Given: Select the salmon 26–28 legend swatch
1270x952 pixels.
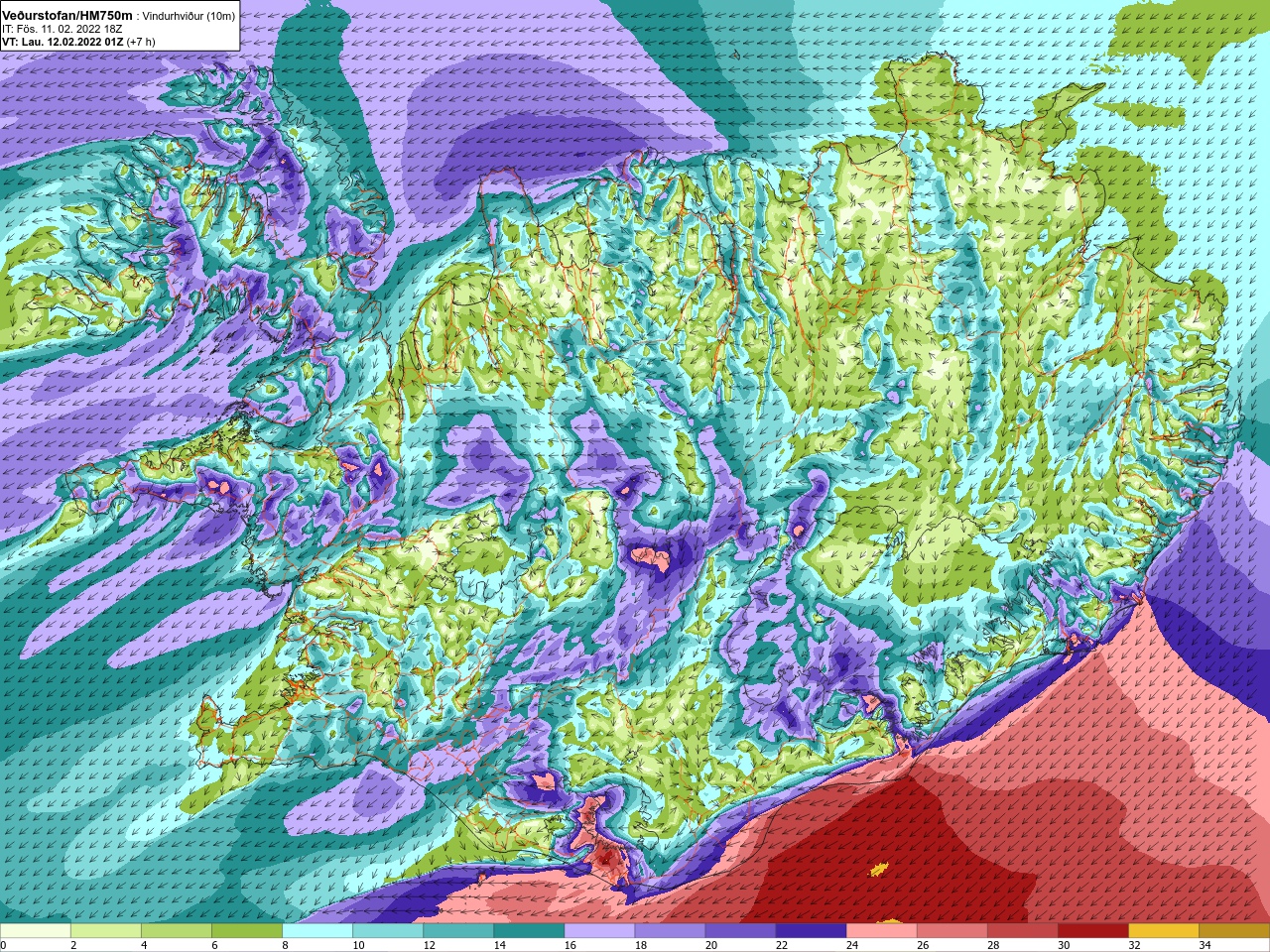Looking at the screenshot, I should [x=952, y=931].
